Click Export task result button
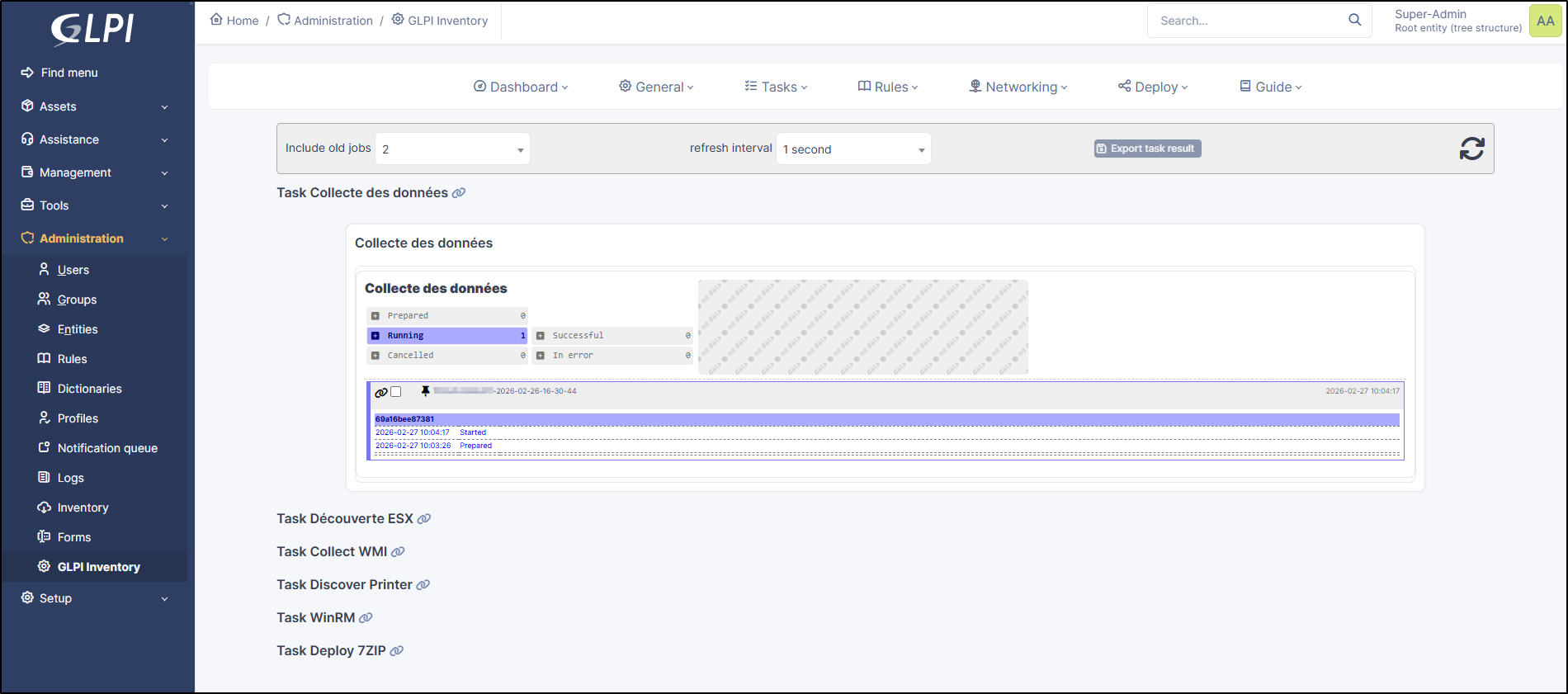 tap(1147, 149)
